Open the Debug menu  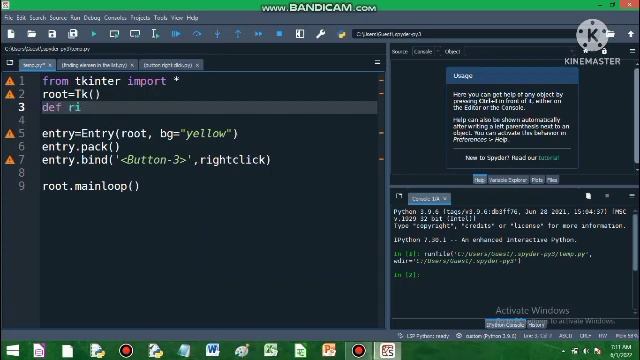tap(92, 18)
